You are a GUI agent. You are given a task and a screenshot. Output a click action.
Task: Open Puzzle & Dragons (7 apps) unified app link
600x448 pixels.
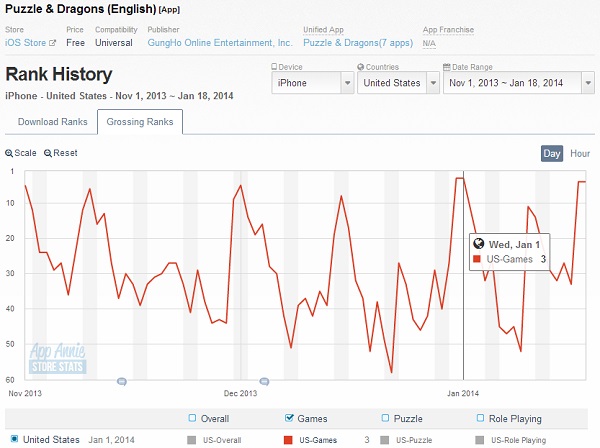[x=358, y=43]
